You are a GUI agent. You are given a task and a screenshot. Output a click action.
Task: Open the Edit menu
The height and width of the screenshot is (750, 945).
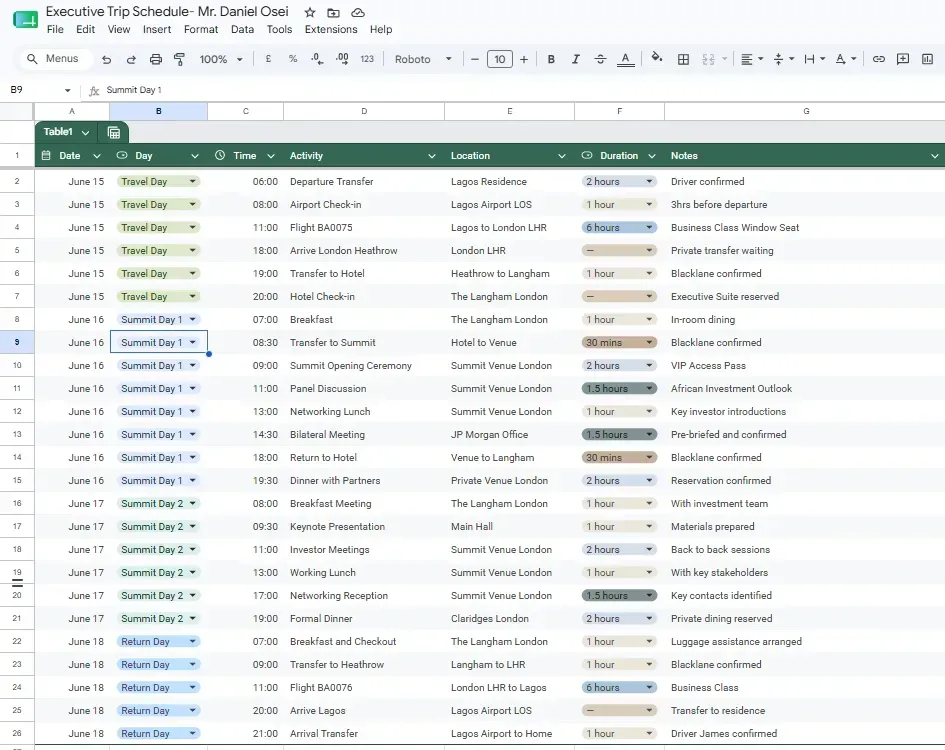pyautogui.click(x=85, y=29)
